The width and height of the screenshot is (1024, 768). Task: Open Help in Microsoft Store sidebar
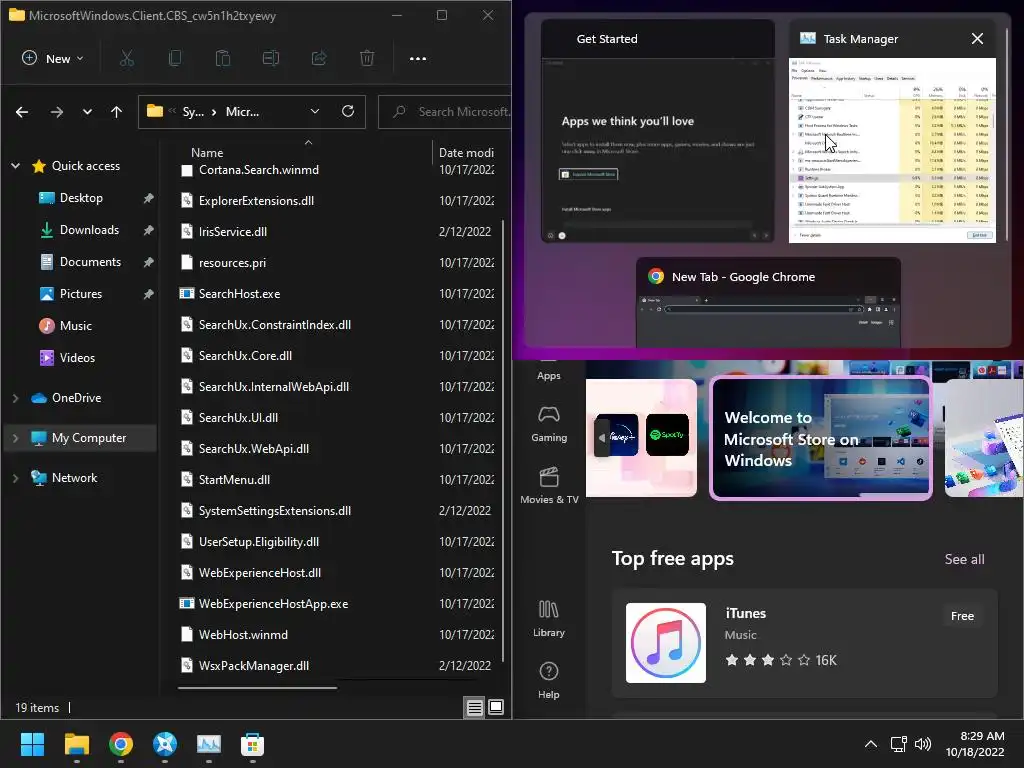click(x=549, y=680)
